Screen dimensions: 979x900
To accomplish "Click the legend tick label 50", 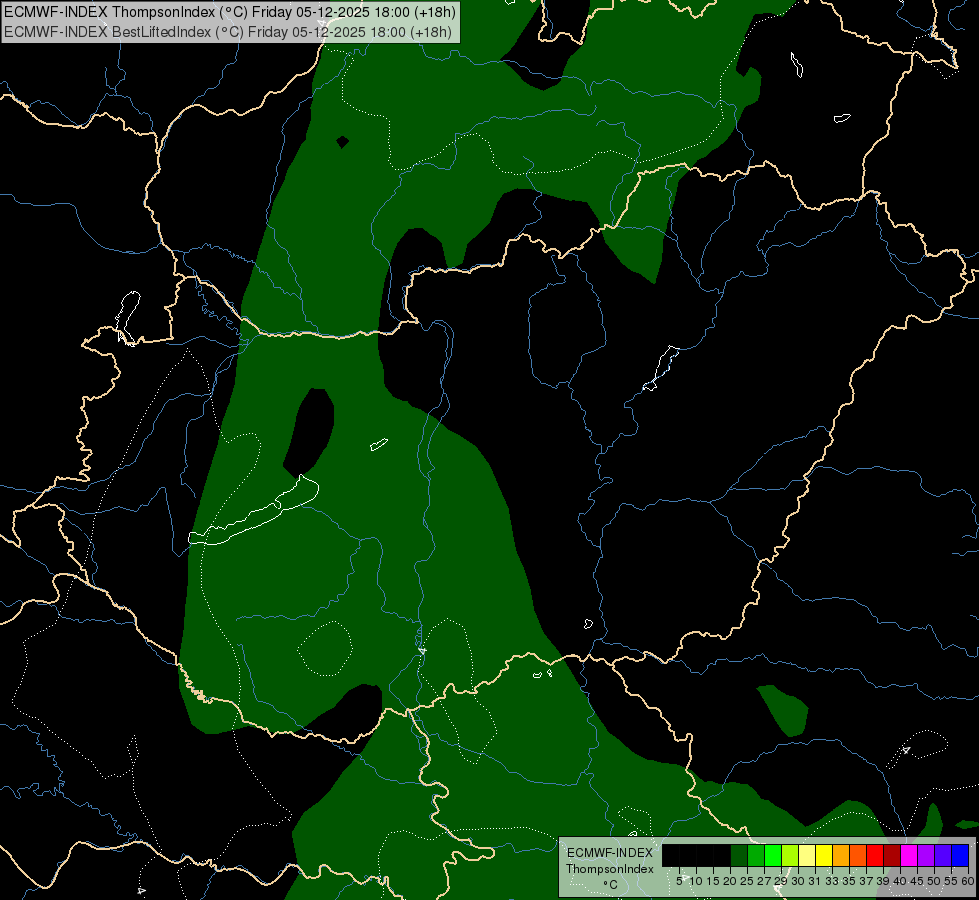I will click(x=934, y=881).
